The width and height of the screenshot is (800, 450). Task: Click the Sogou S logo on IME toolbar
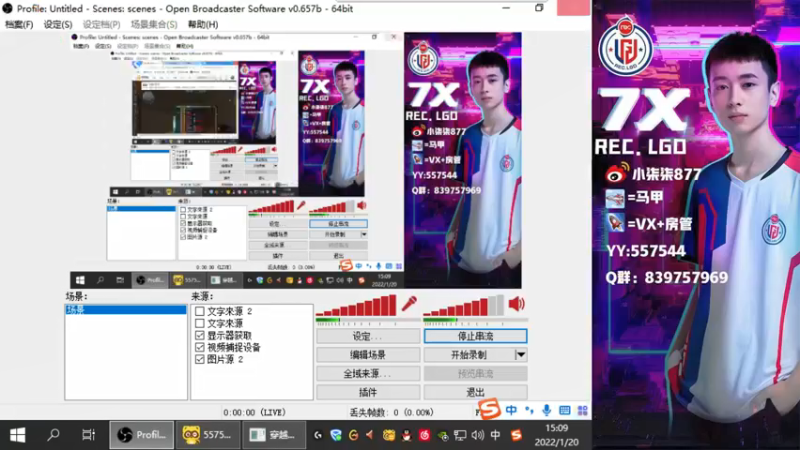coord(489,409)
